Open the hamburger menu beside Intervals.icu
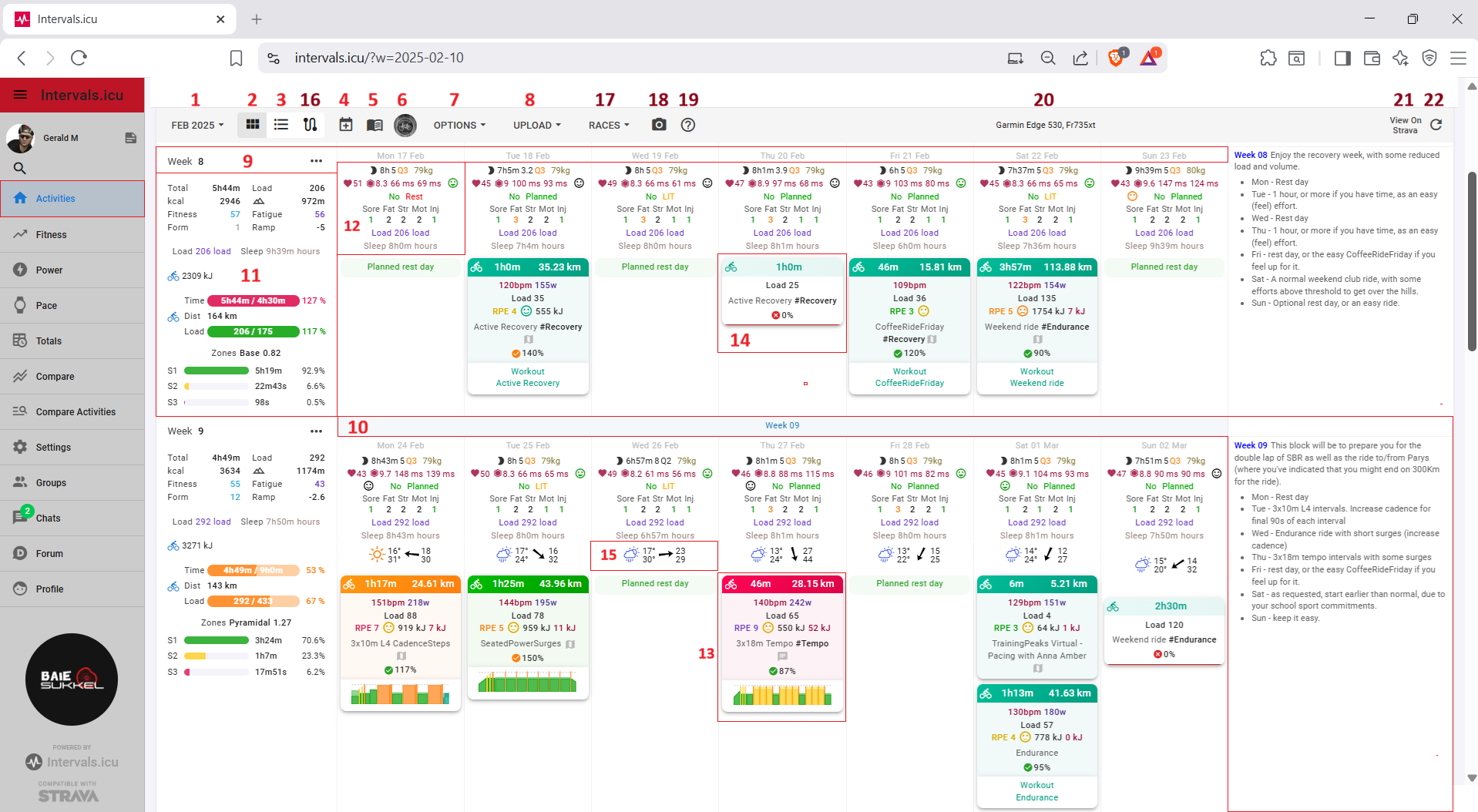This screenshot has height=812, width=1478. [x=21, y=95]
